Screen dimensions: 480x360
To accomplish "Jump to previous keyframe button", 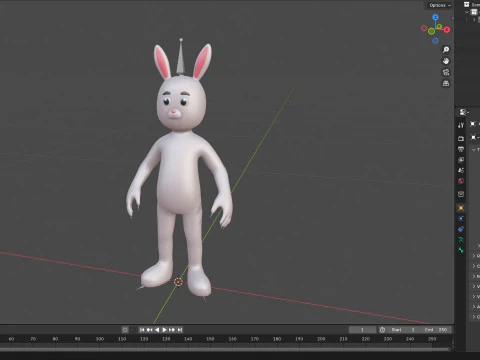I will tap(150, 330).
